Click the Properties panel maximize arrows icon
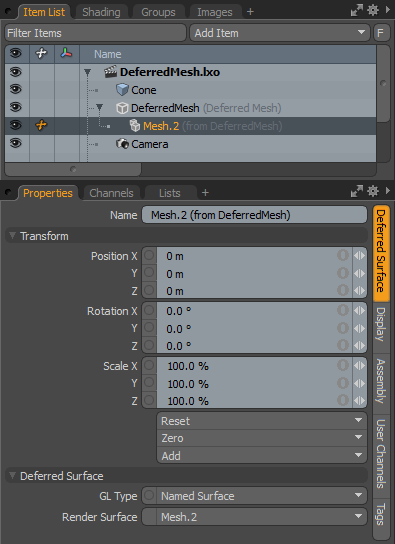Viewport: 395px width, 544px height. pos(357,192)
